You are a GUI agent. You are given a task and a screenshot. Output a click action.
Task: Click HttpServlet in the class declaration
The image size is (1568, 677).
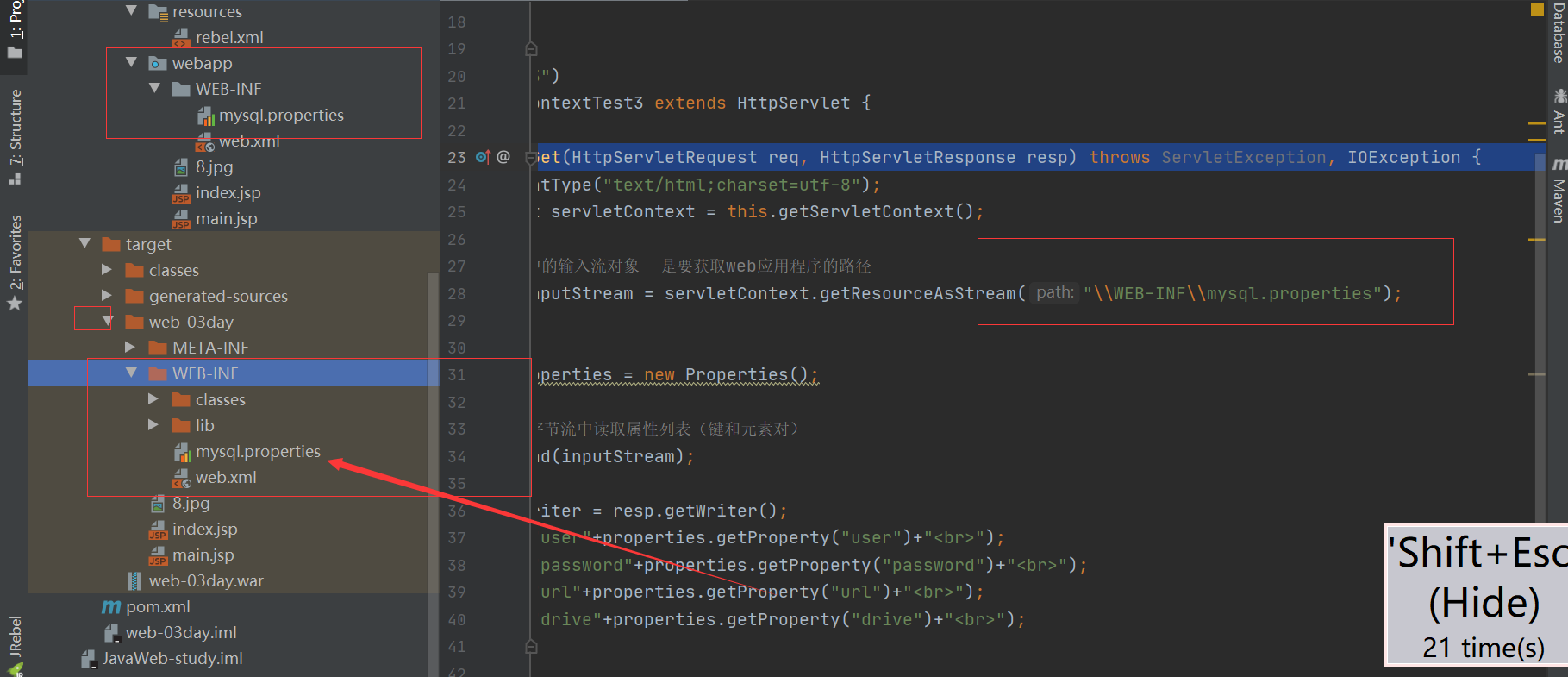click(793, 103)
